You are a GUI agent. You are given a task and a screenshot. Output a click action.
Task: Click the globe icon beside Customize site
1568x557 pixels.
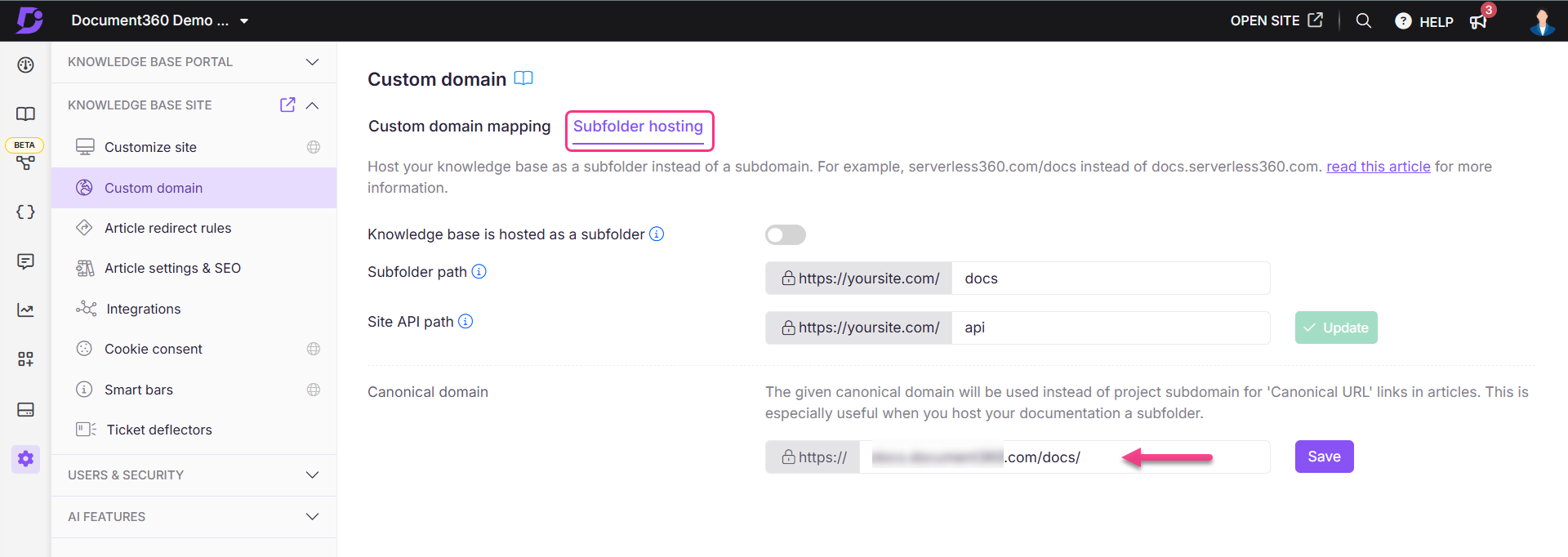314,147
